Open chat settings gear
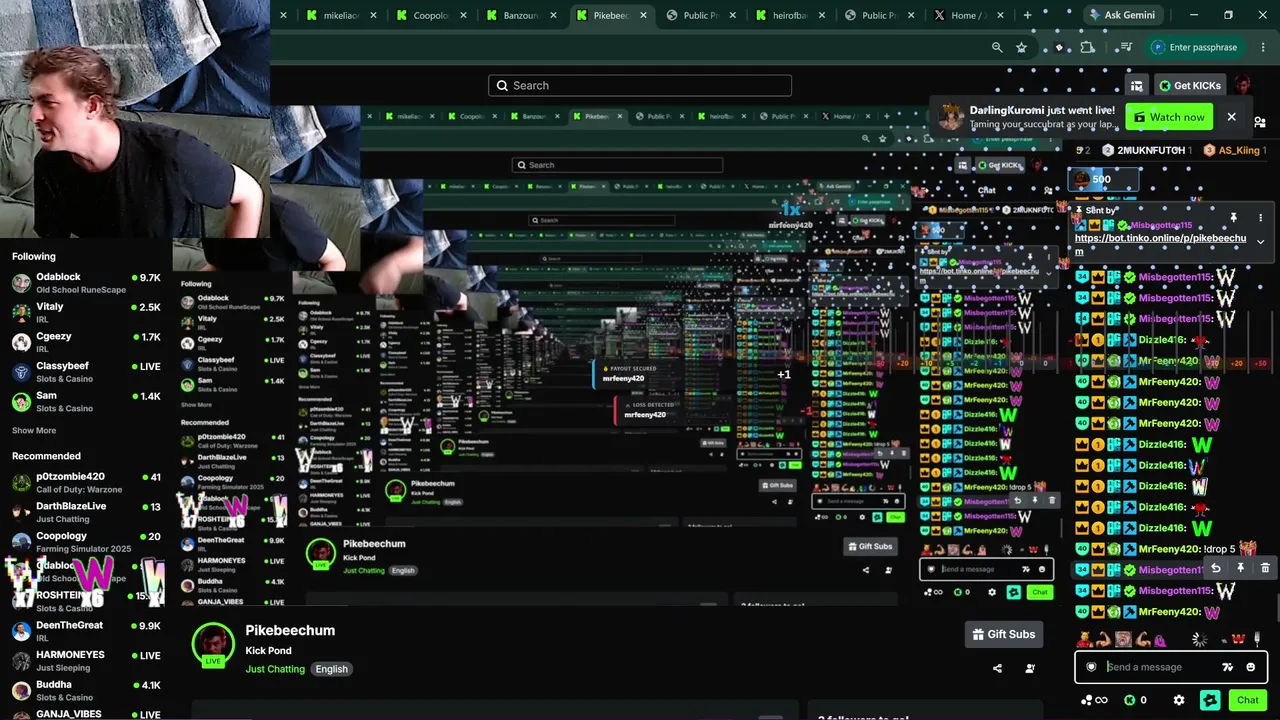Image resolution: width=1280 pixels, height=720 pixels. click(x=1179, y=700)
